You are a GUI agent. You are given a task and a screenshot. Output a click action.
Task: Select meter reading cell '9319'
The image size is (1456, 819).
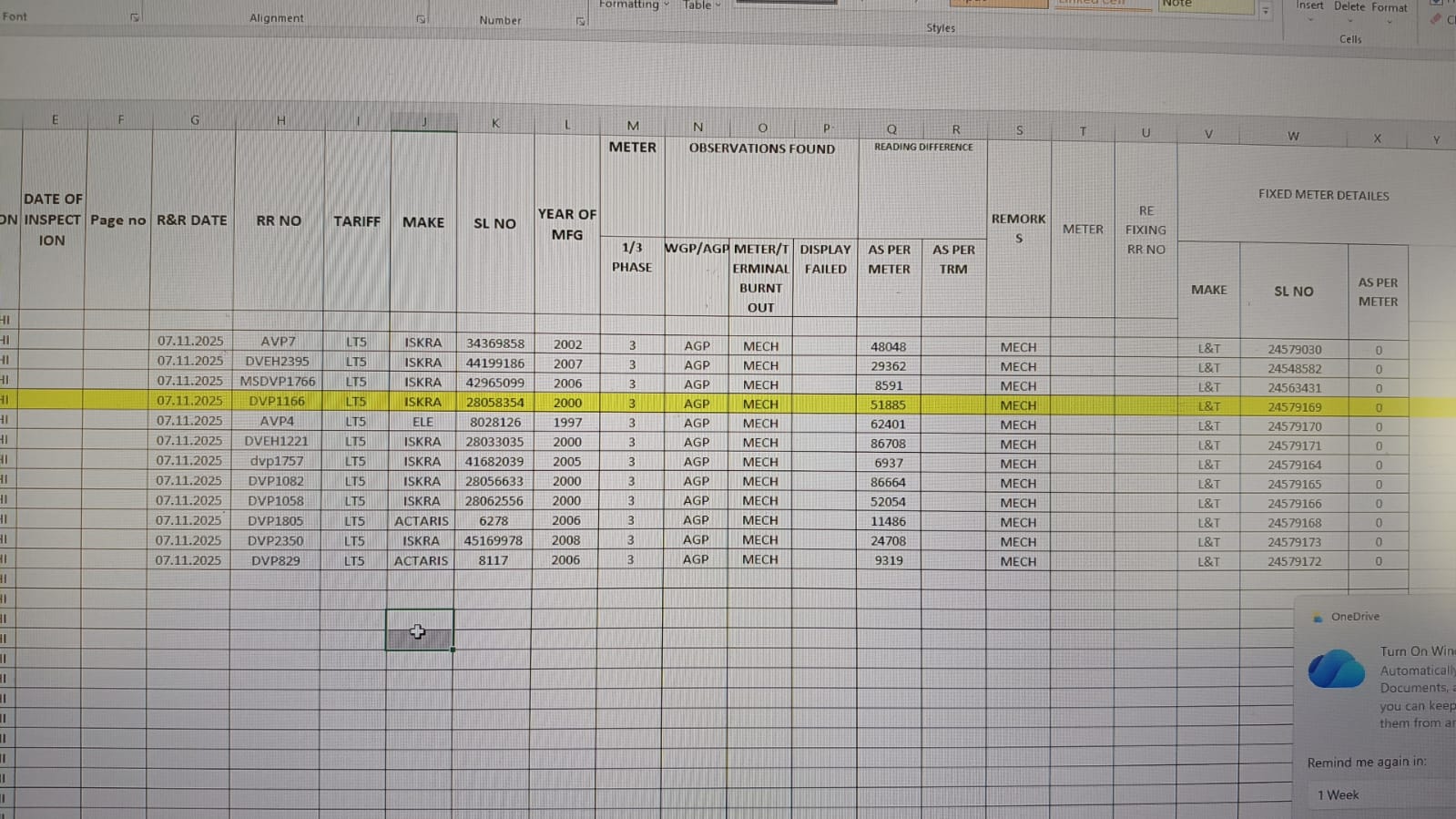889,561
